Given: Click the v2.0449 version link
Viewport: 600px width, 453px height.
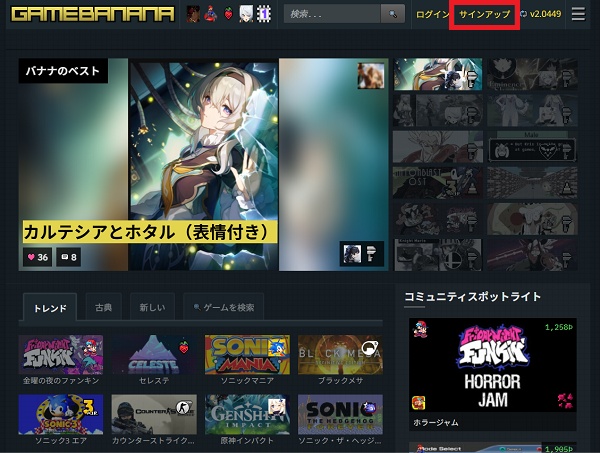Looking at the screenshot, I should pyautogui.click(x=545, y=14).
